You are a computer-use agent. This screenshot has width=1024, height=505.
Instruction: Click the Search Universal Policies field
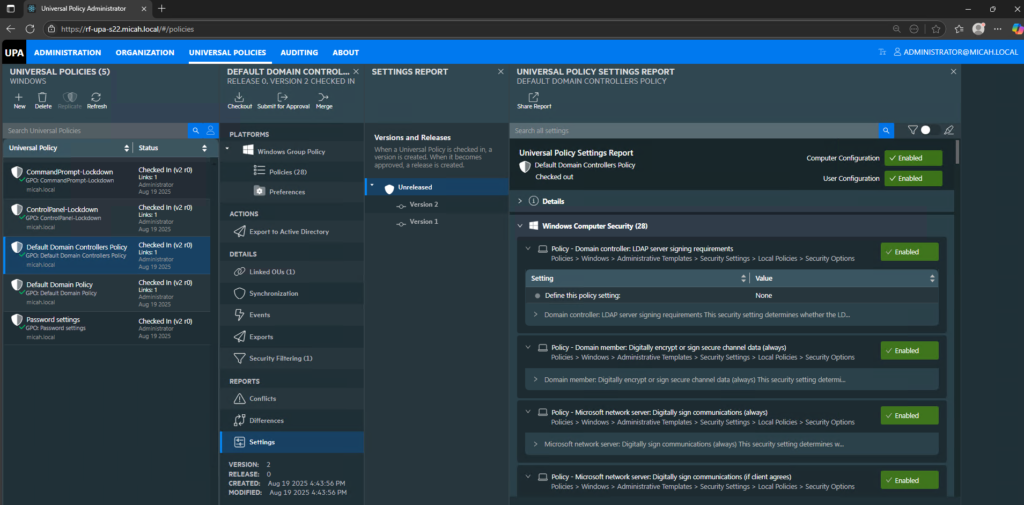[95, 131]
